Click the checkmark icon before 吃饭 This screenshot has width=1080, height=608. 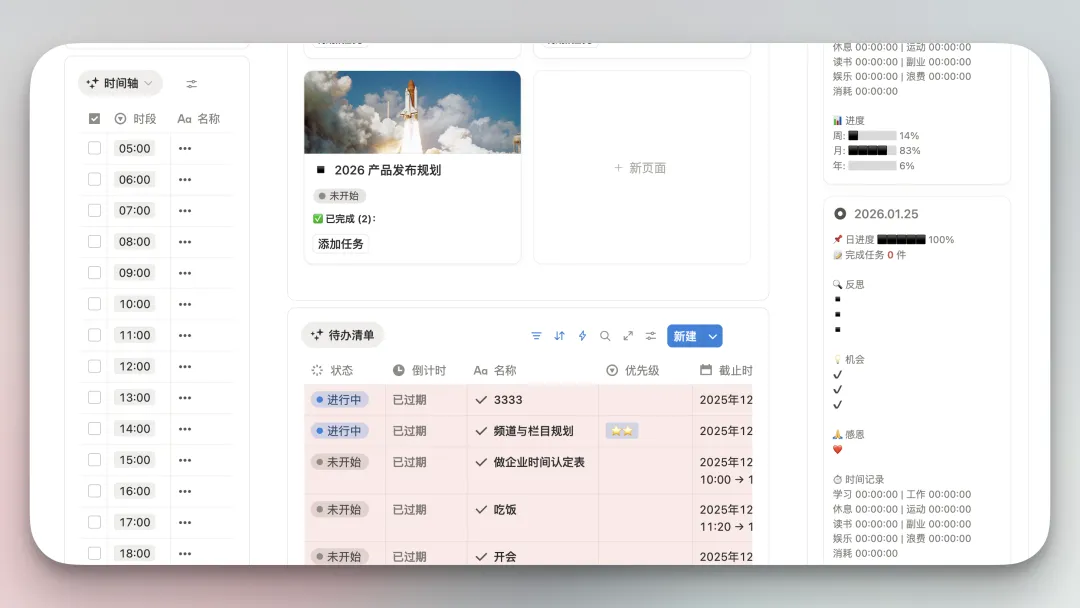point(481,510)
